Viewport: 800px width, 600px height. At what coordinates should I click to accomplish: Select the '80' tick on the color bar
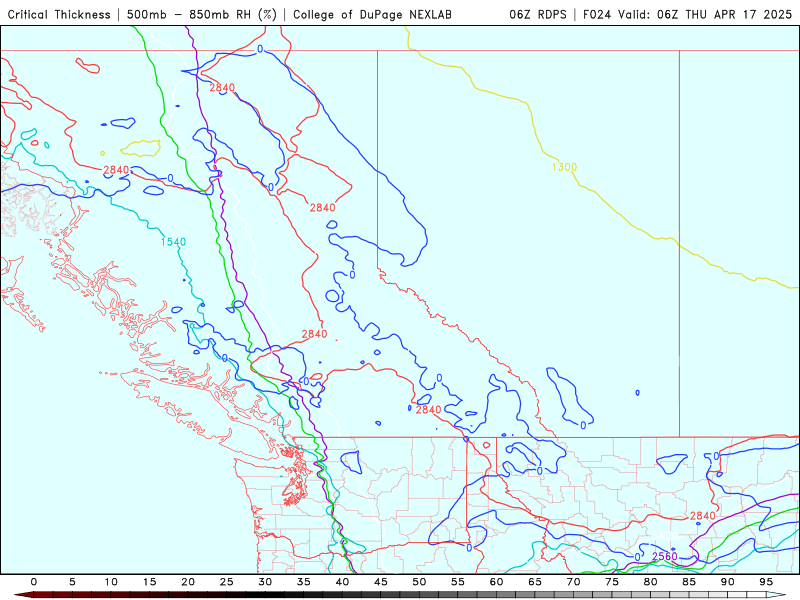click(651, 582)
